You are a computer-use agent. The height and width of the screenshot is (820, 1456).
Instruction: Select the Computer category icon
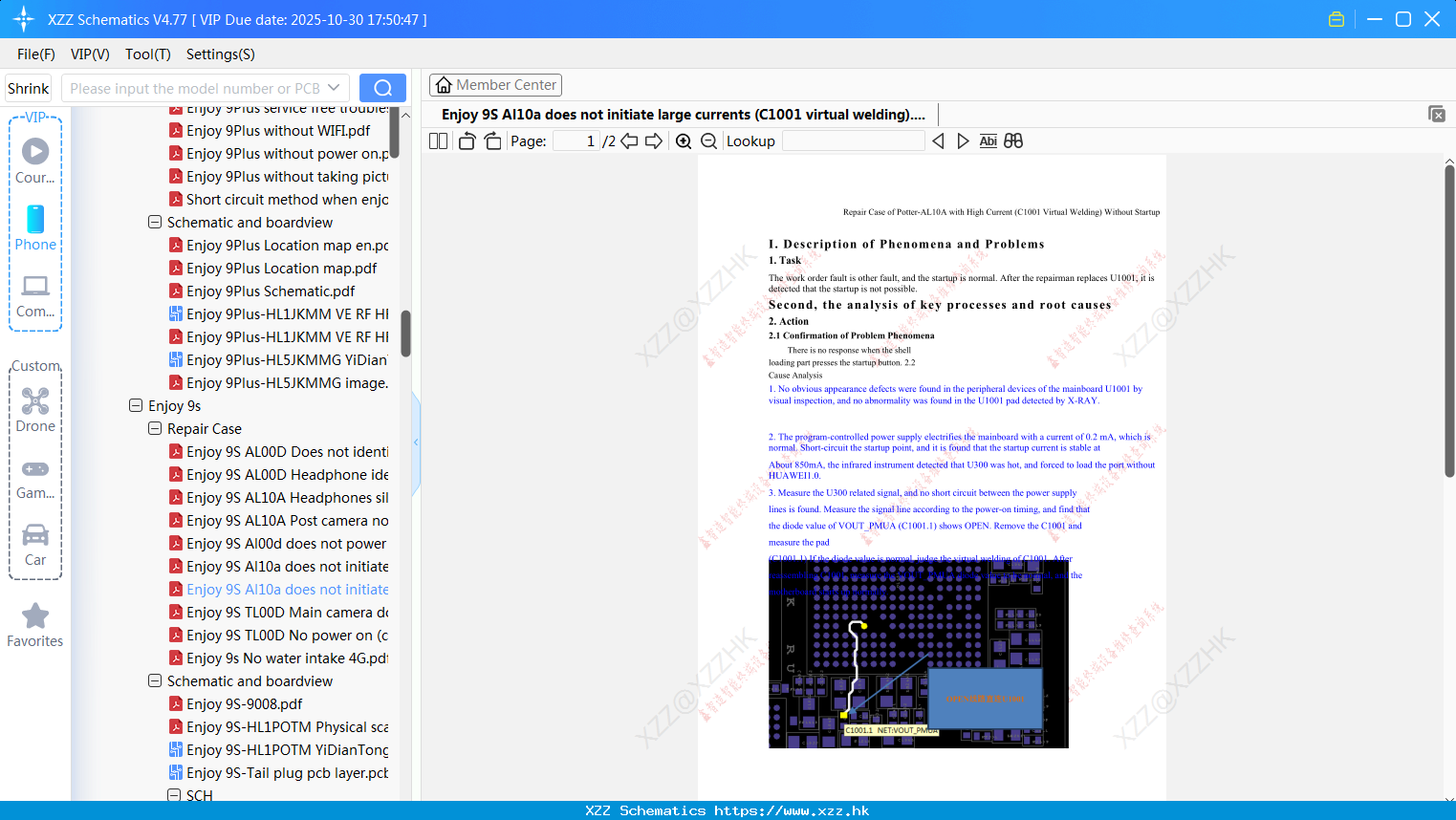35,295
